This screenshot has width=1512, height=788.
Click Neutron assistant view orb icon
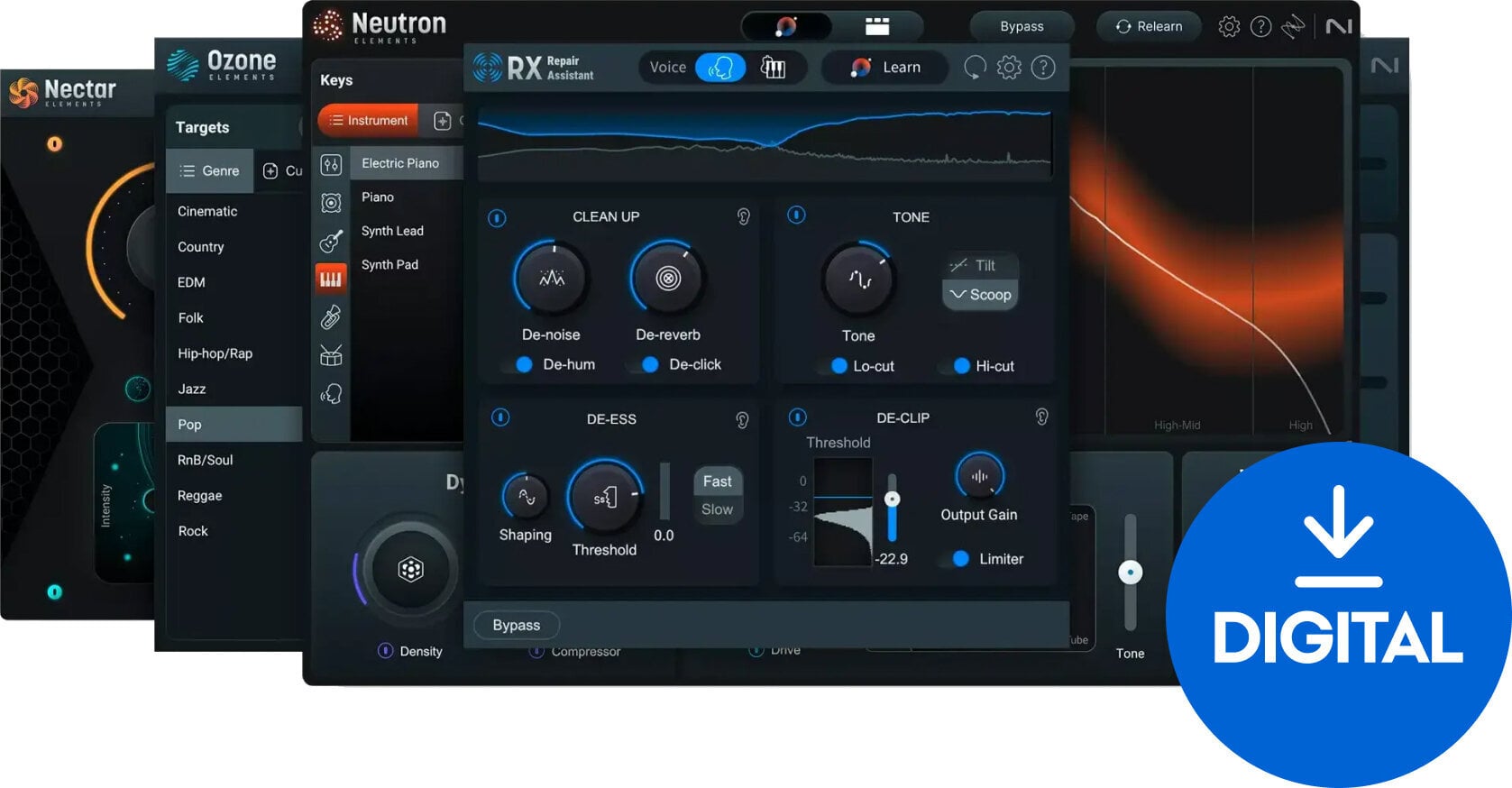(786, 26)
